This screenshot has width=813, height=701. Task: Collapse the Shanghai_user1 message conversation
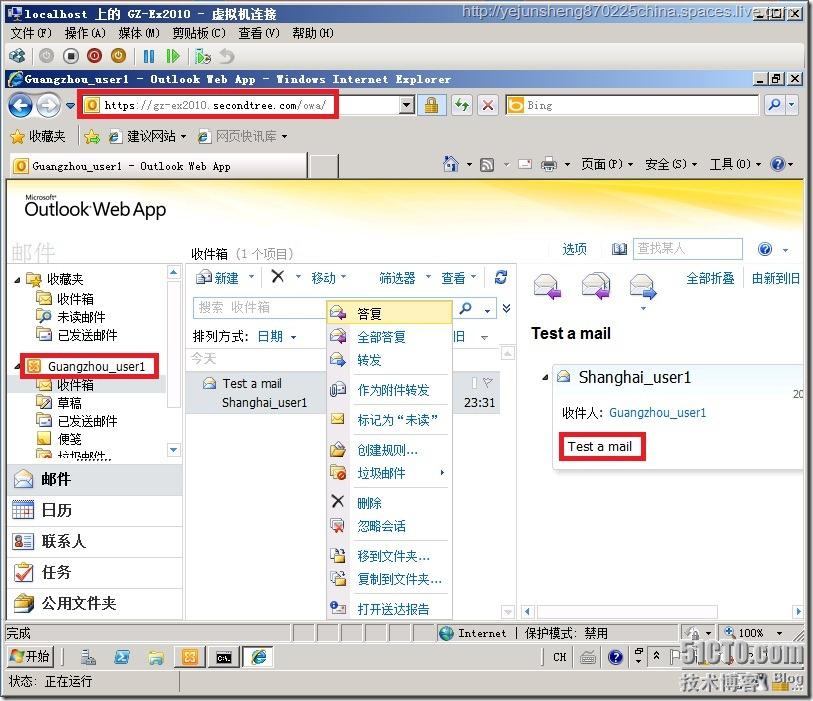point(545,377)
